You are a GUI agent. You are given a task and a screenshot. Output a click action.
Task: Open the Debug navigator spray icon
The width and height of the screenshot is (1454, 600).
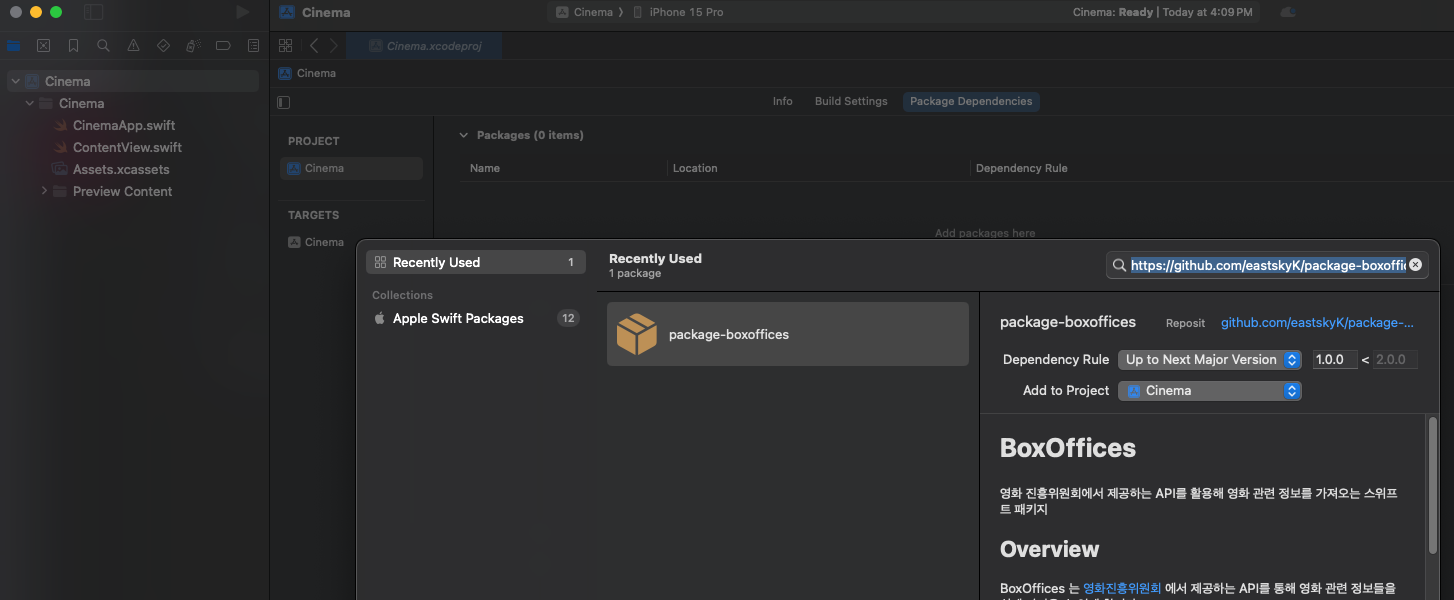click(193, 45)
